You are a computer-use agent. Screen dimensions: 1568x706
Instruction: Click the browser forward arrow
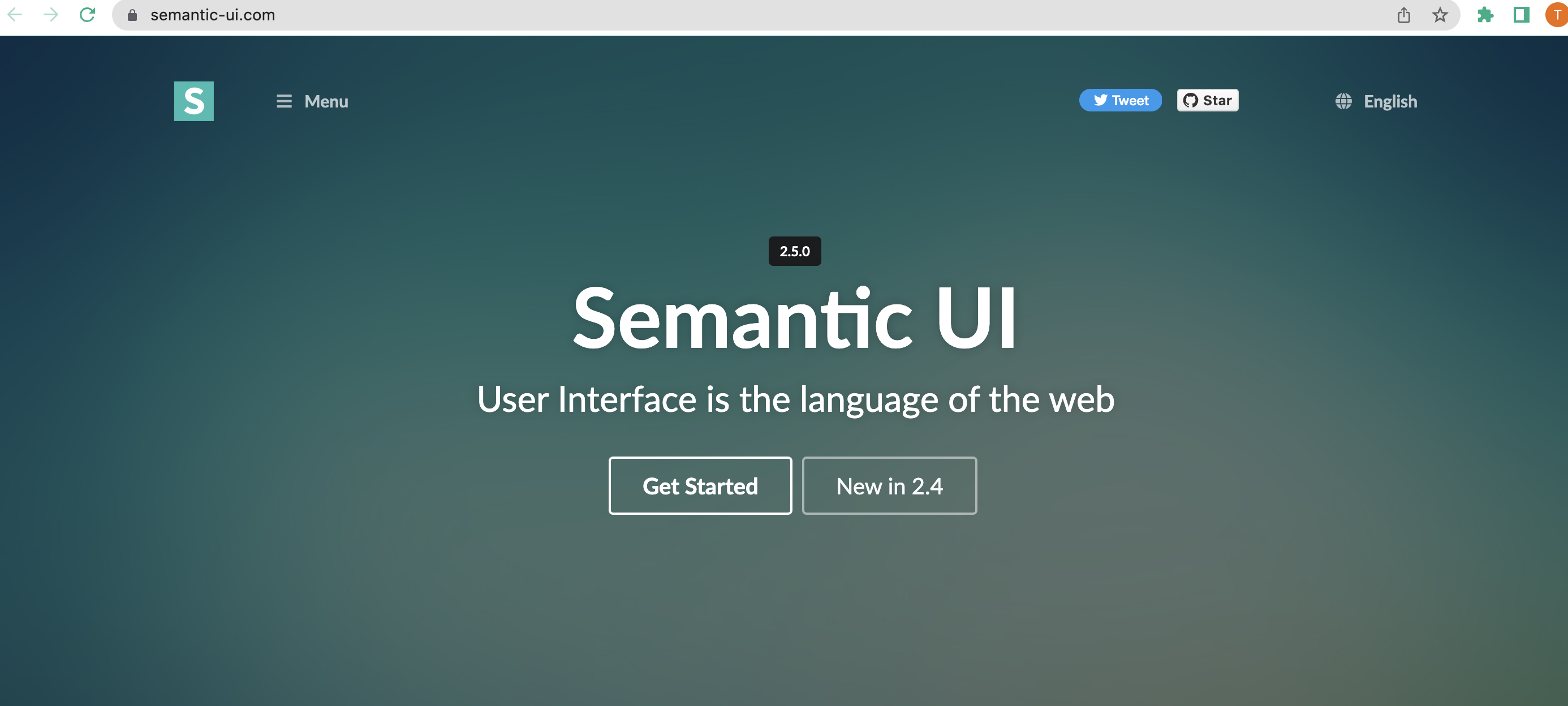(51, 15)
